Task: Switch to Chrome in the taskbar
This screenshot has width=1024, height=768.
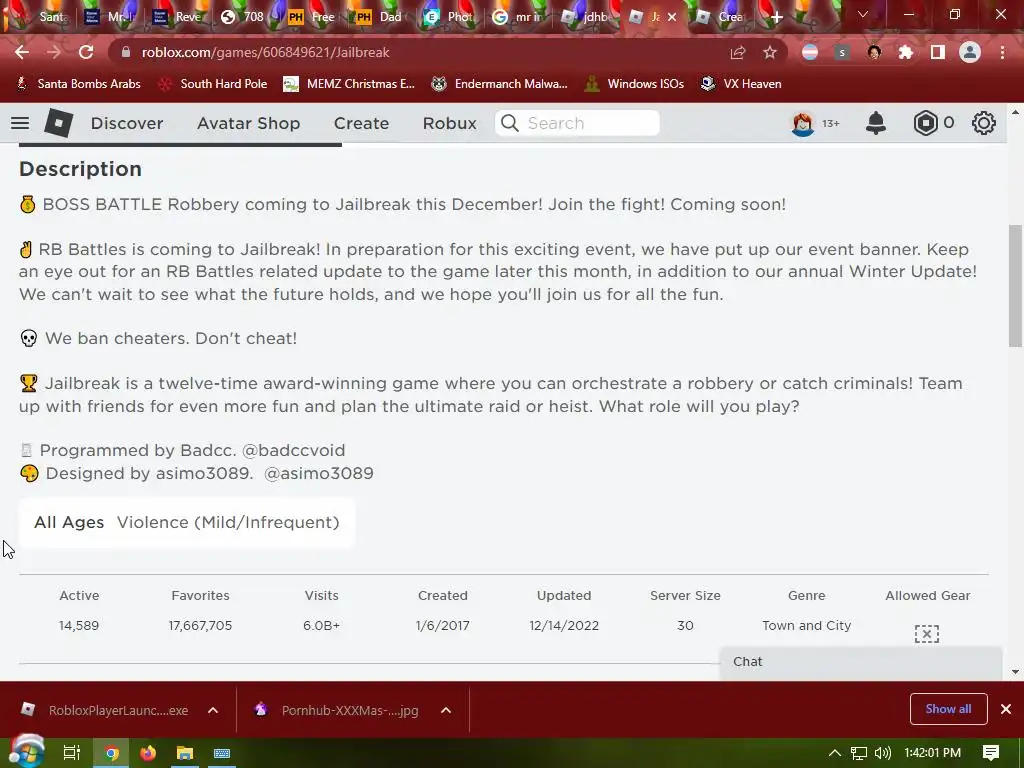Action: pos(112,753)
